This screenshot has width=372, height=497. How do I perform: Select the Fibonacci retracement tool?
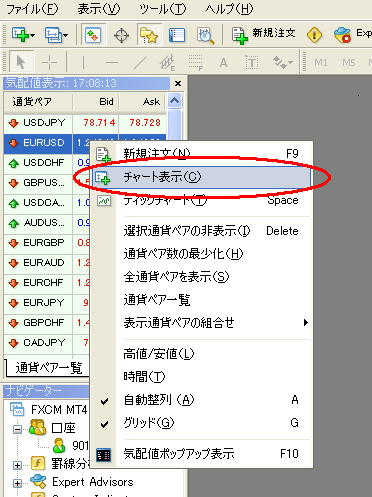[x=196, y=62]
